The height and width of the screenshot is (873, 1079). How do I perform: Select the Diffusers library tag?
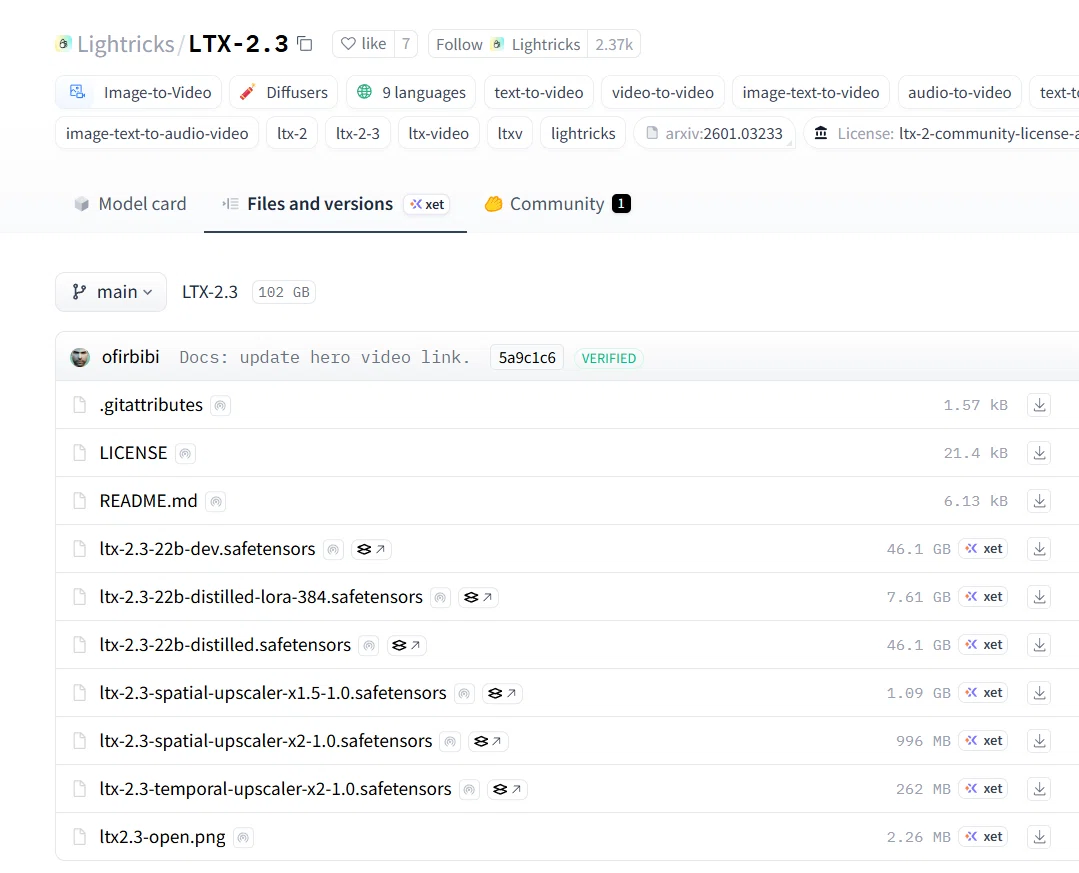tap(284, 92)
